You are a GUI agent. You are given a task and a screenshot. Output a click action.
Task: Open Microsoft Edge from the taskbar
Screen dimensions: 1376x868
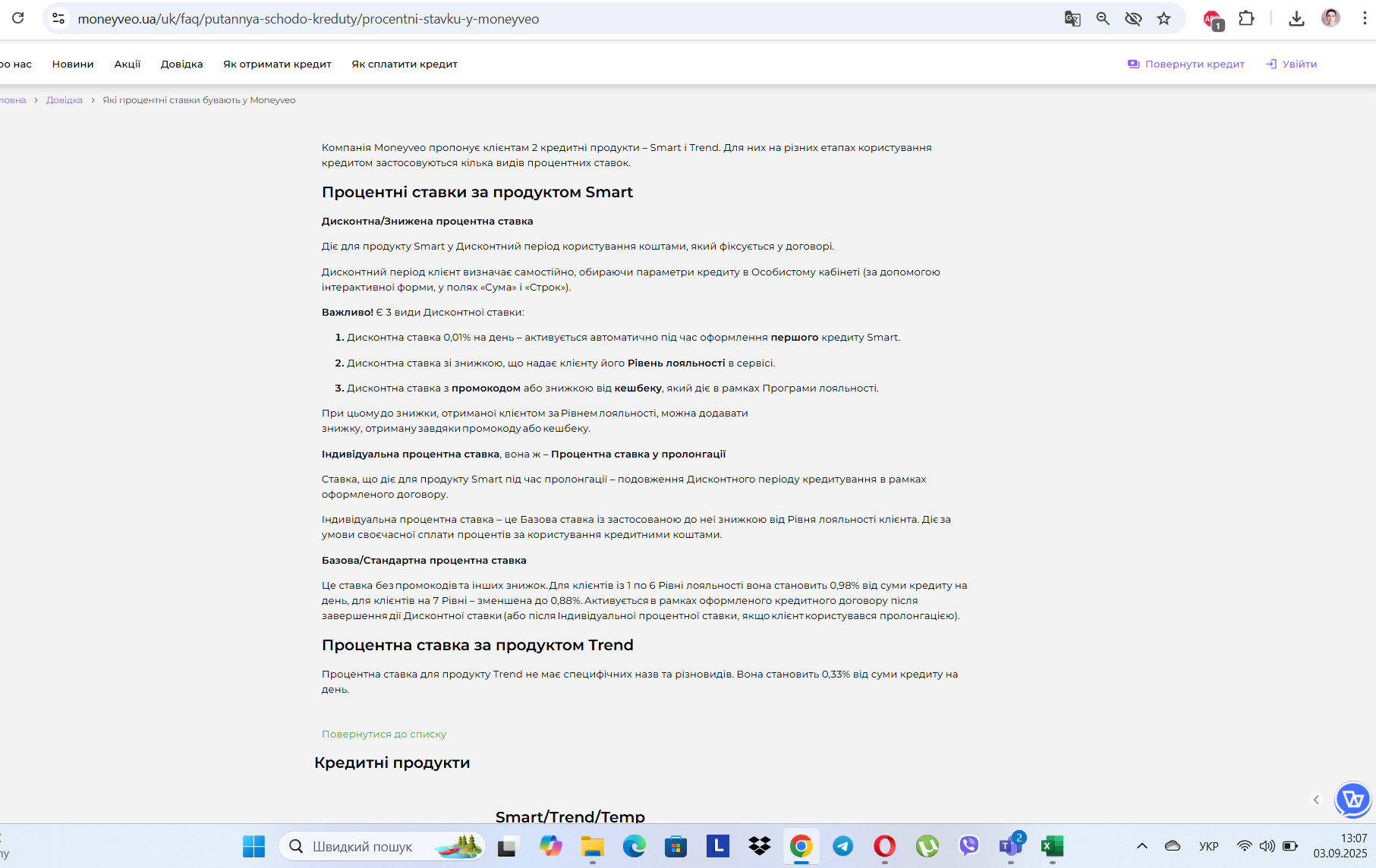pos(634,846)
